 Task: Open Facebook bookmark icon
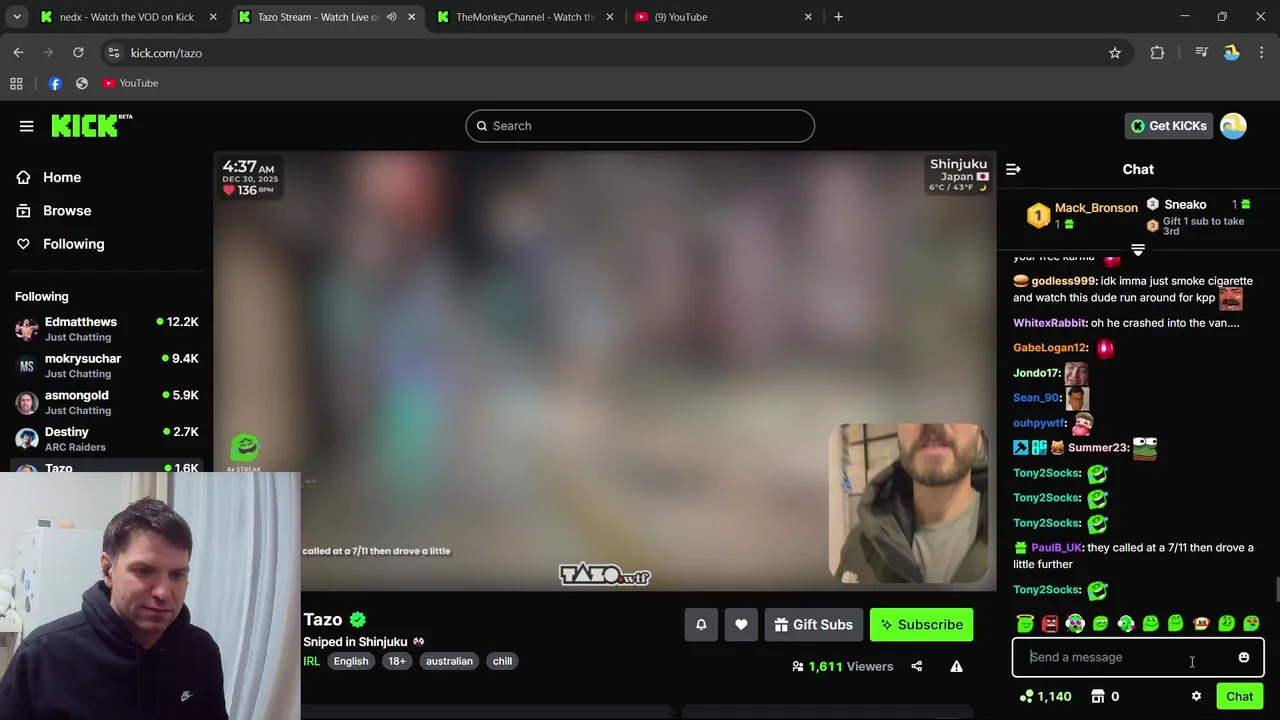pos(55,83)
